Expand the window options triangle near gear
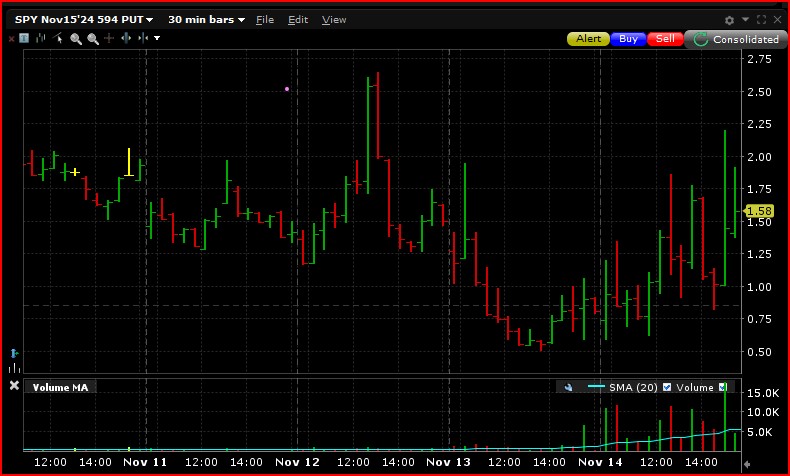This screenshot has height=476, width=790. point(745,20)
